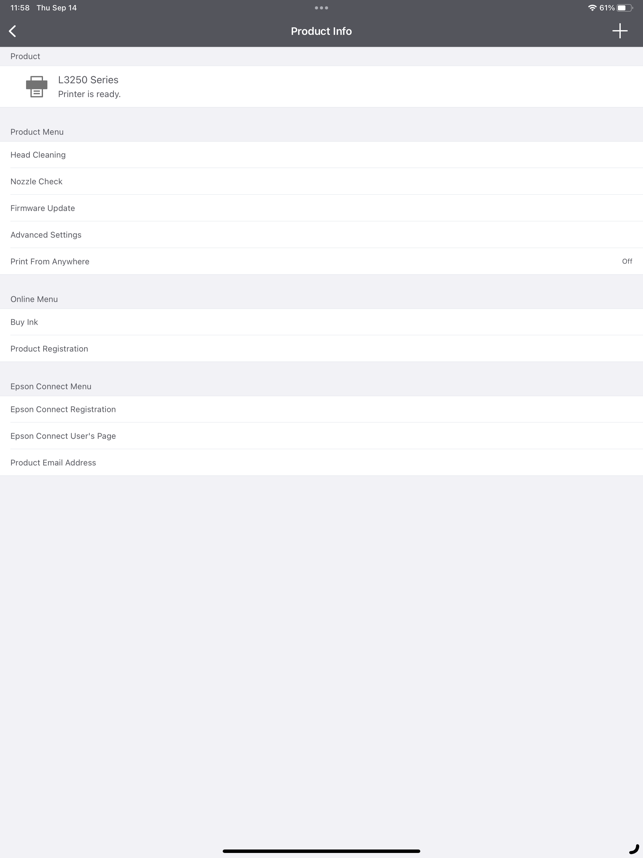
Task: Select Product Email Address
Action: (x=321, y=463)
